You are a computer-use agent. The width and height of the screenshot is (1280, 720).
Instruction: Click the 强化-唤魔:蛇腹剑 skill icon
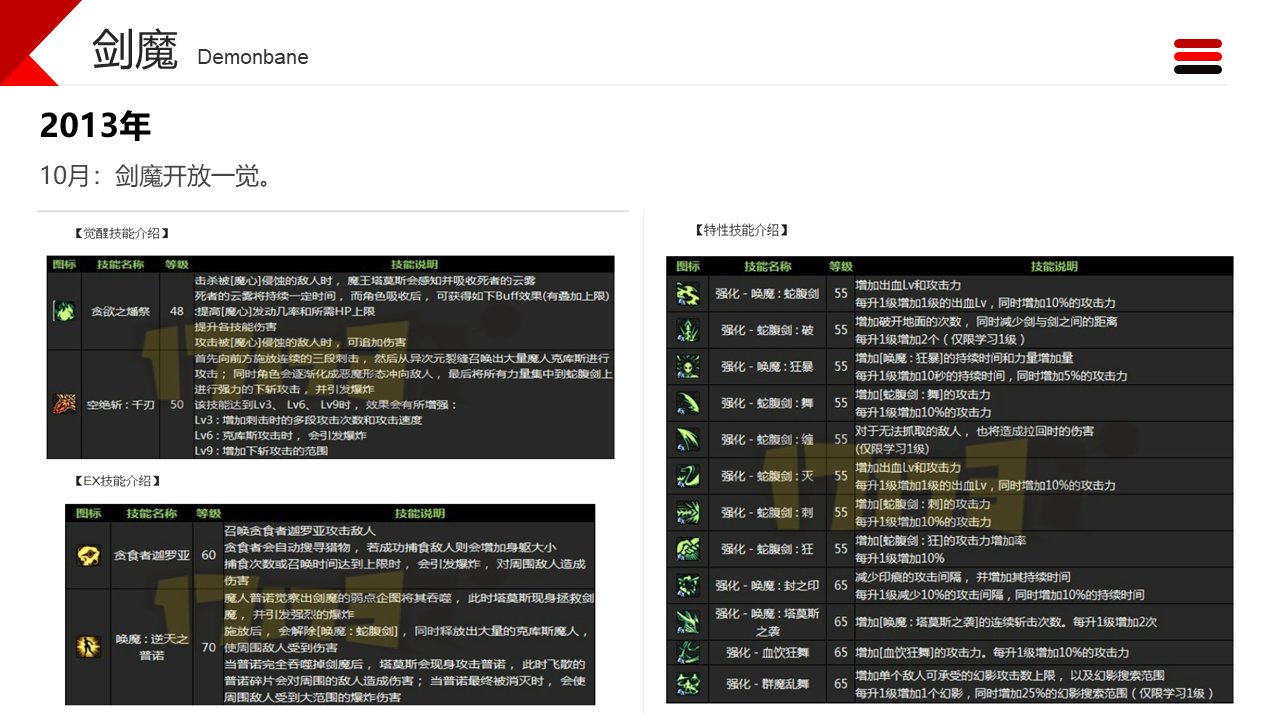click(687, 294)
